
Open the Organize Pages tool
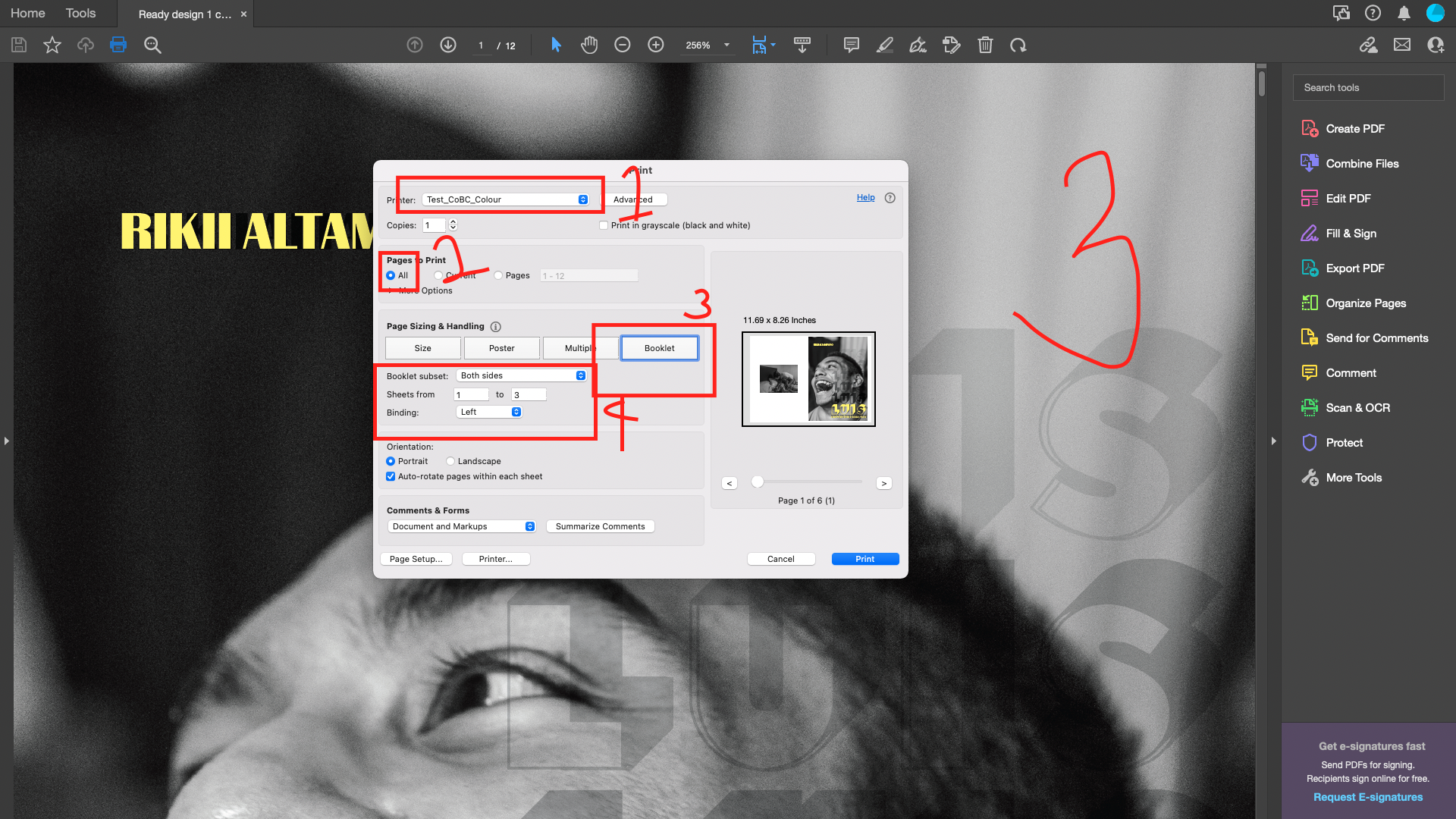pyautogui.click(x=1365, y=303)
